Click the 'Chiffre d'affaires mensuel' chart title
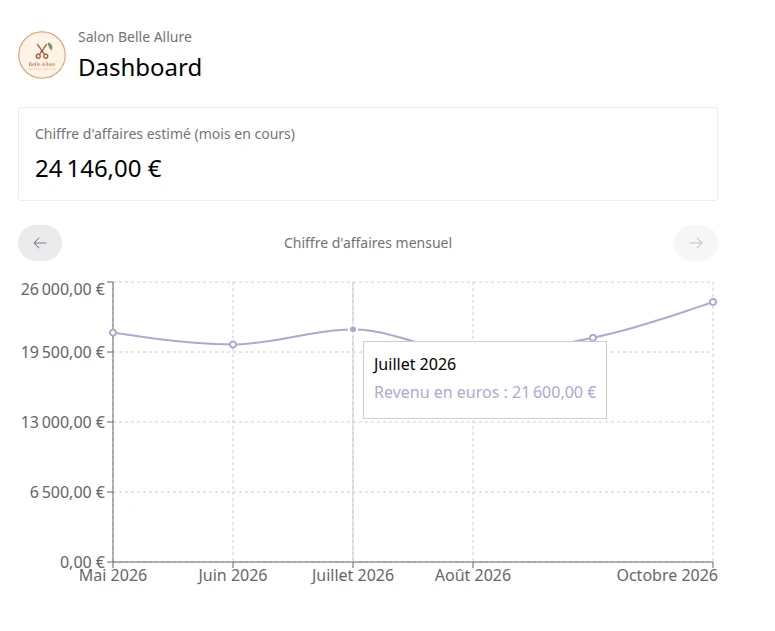The width and height of the screenshot is (775, 631). click(368, 243)
